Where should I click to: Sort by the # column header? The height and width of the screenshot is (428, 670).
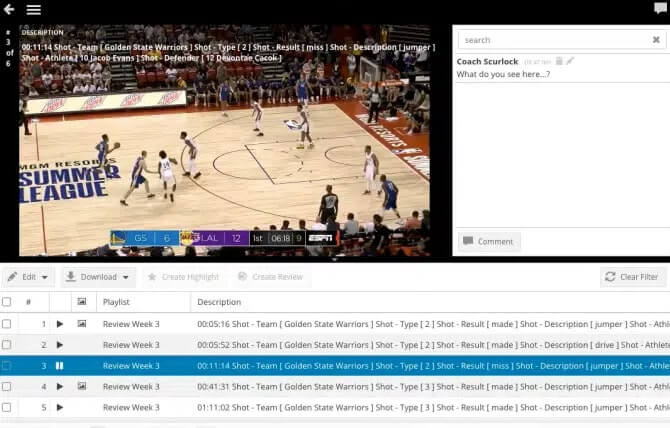tap(28, 302)
